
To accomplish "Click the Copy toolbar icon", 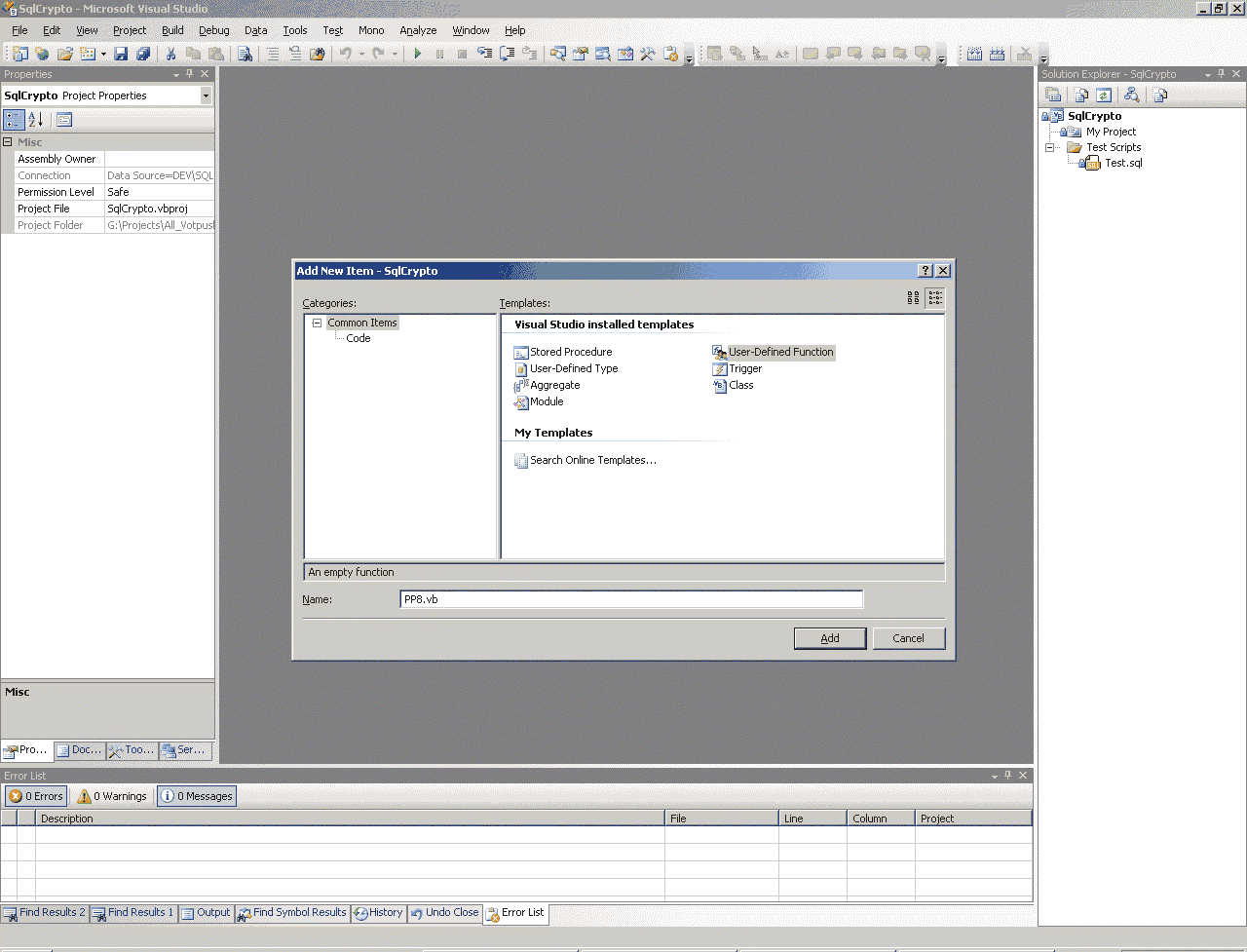I will [x=193, y=54].
